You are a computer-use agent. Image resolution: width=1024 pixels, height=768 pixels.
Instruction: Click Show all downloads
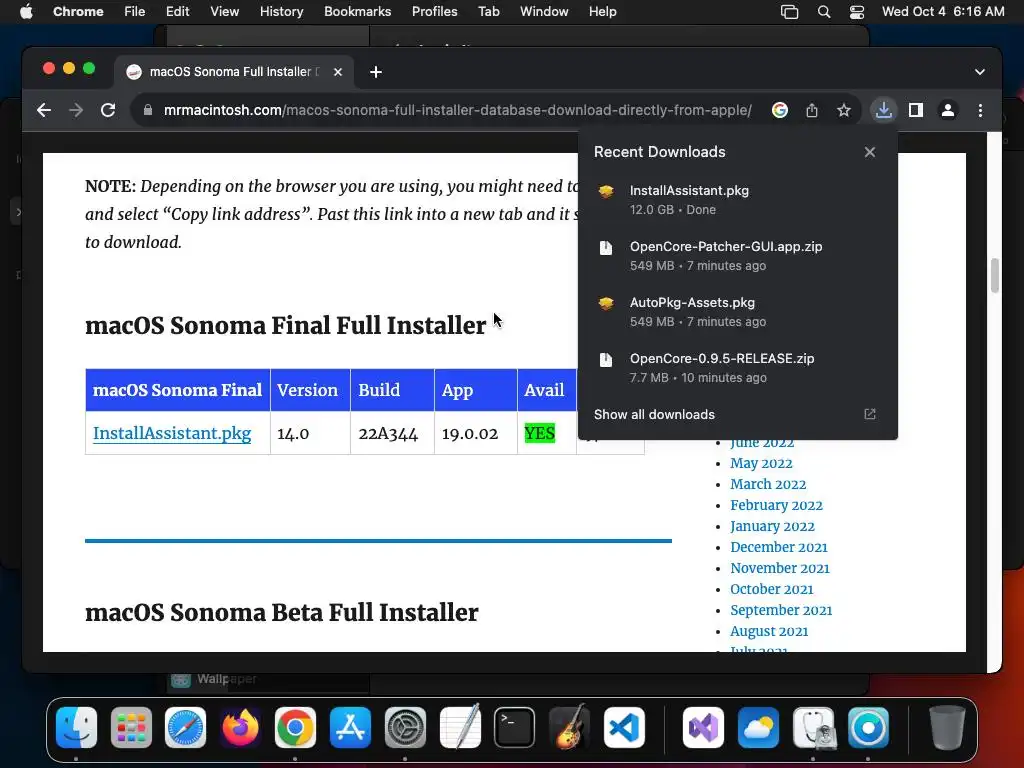654,415
